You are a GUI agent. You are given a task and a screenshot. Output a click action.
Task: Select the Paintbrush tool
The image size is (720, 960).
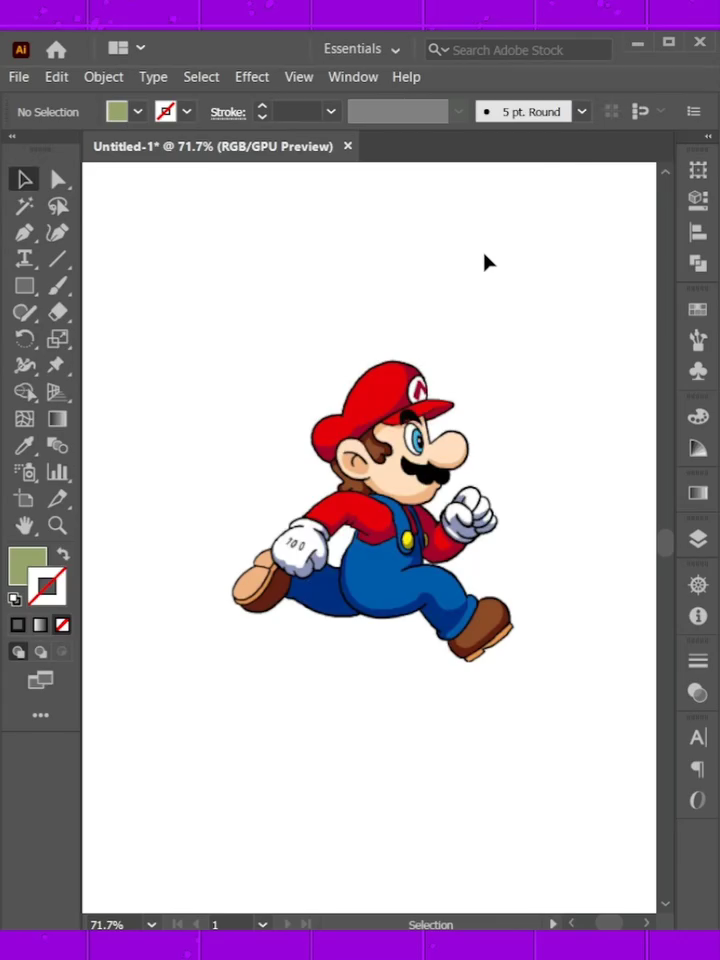[58, 286]
